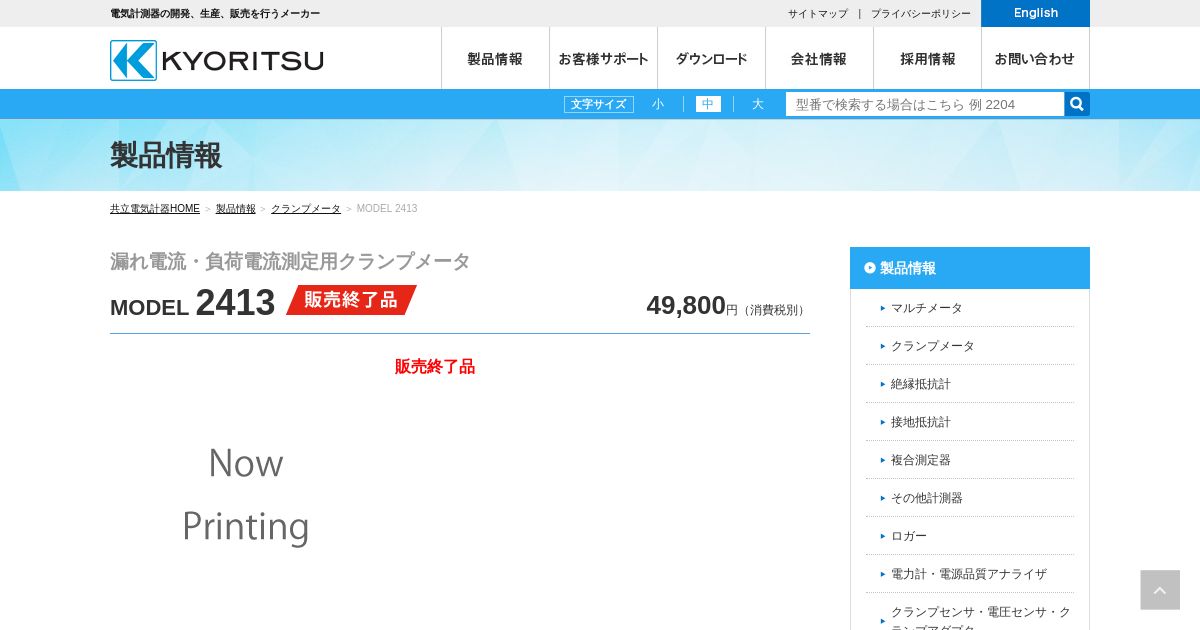The width and height of the screenshot is (1200, 630).
Task: Click the MODEL 2413 heading
Action: pos(192,303)
